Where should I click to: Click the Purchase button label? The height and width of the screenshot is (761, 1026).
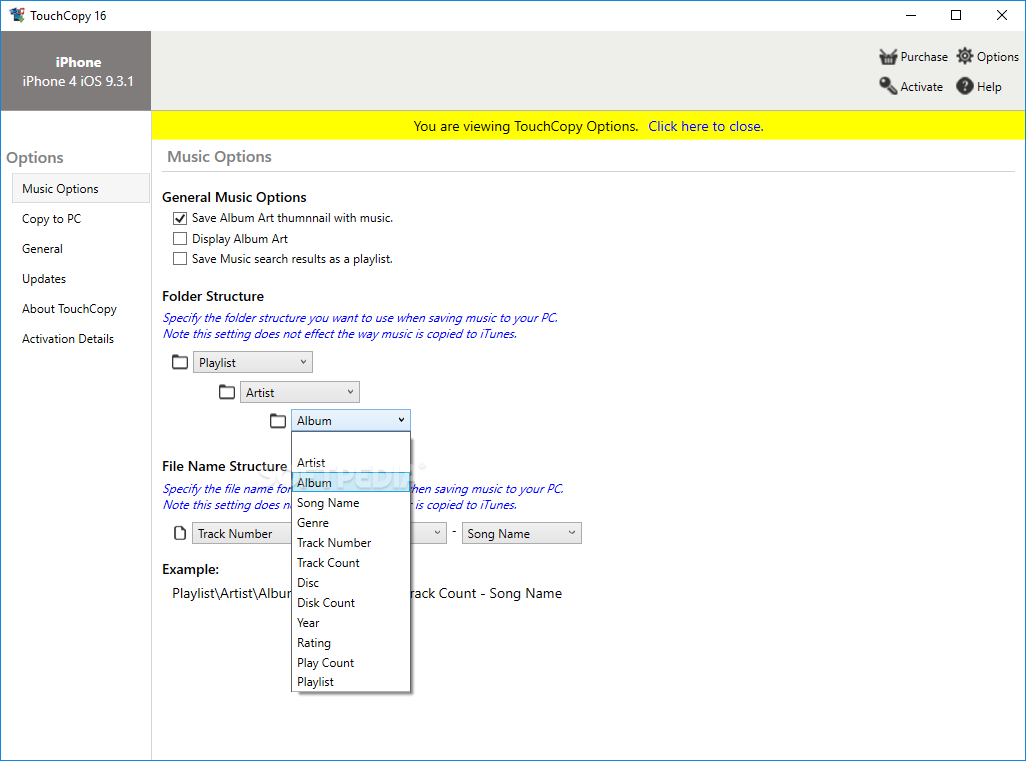923,57
